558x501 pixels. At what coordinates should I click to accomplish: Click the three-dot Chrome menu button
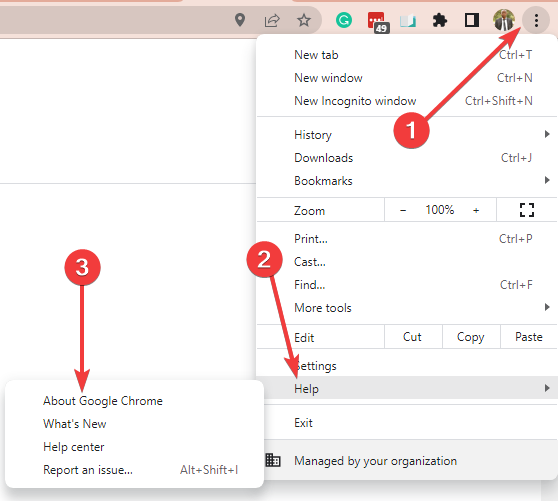click(536, 20)
